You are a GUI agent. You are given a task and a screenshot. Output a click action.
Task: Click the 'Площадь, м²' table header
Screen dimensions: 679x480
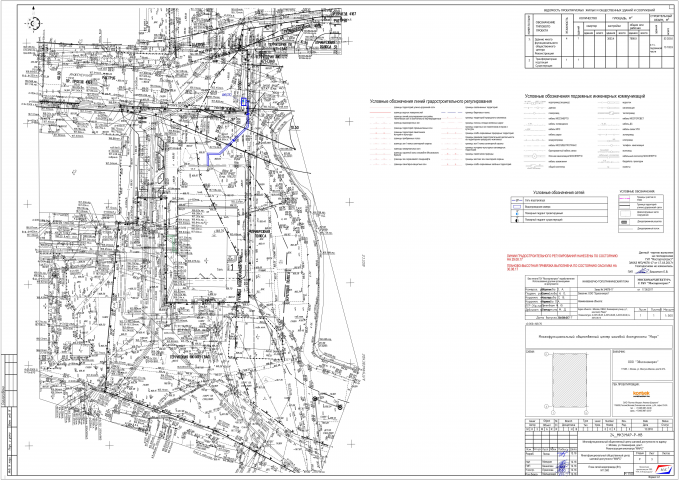click(x=622, y=18)
